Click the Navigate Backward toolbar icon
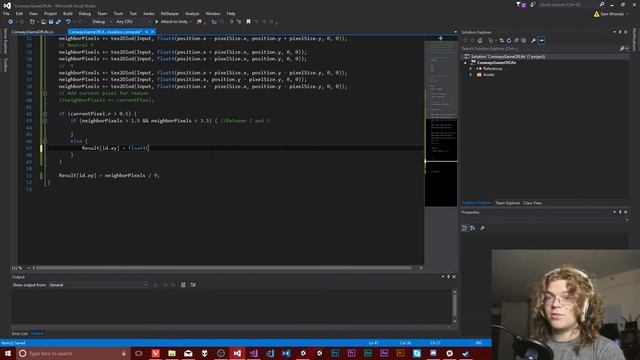Image resolution: width=640 pixels, height=360 pixels. pyautogui.click(x=11, y=22)
